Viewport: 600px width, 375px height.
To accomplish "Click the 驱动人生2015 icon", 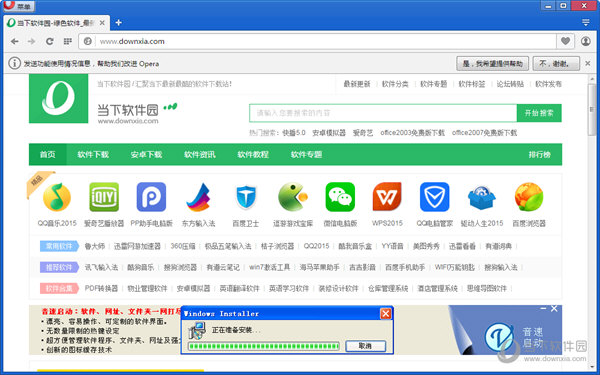I will (x=482, y=198).
